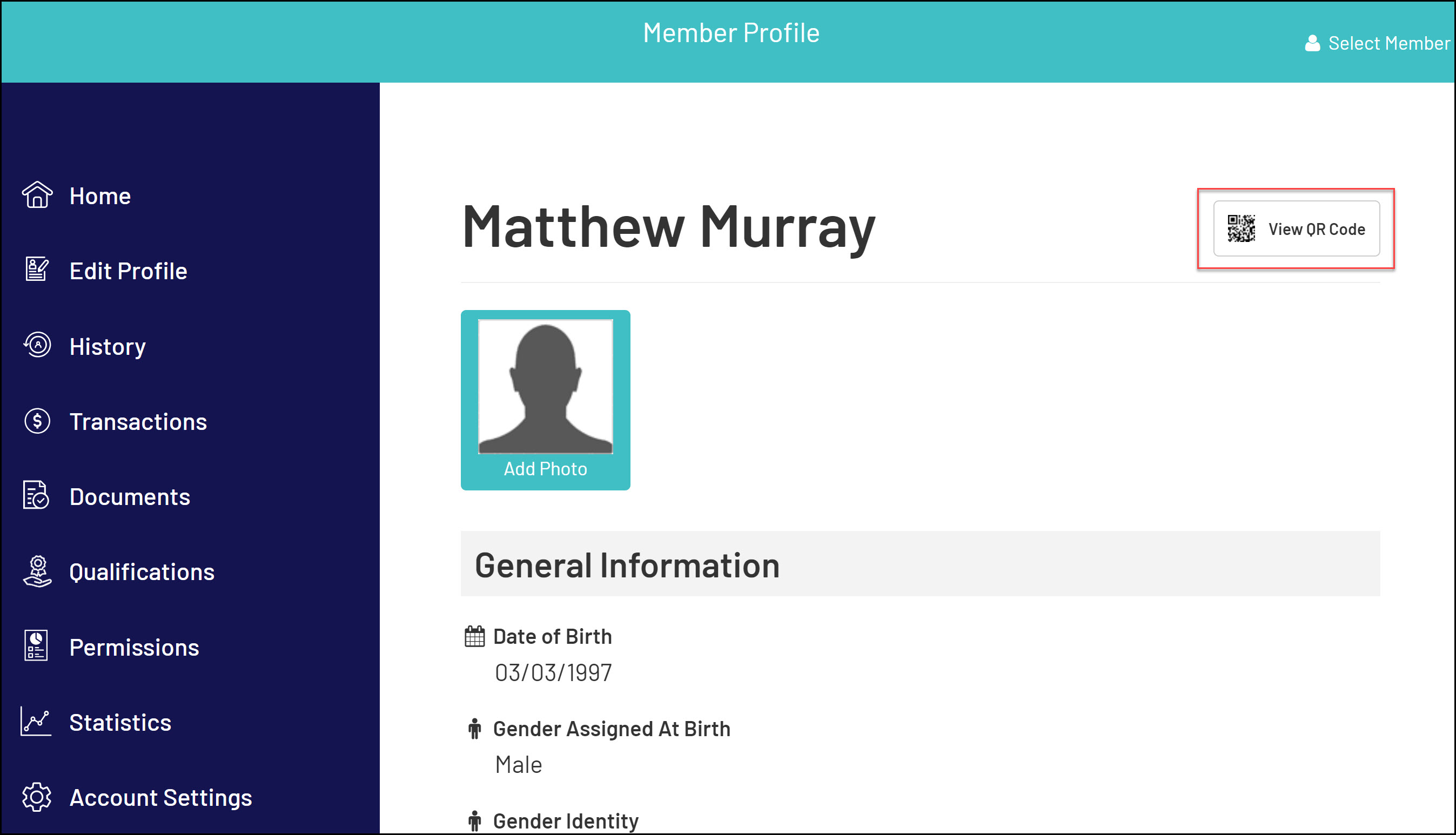The image size is (1456, 835).
Task: Click the profile photo placeholder
Action: [x=545, y=387]
